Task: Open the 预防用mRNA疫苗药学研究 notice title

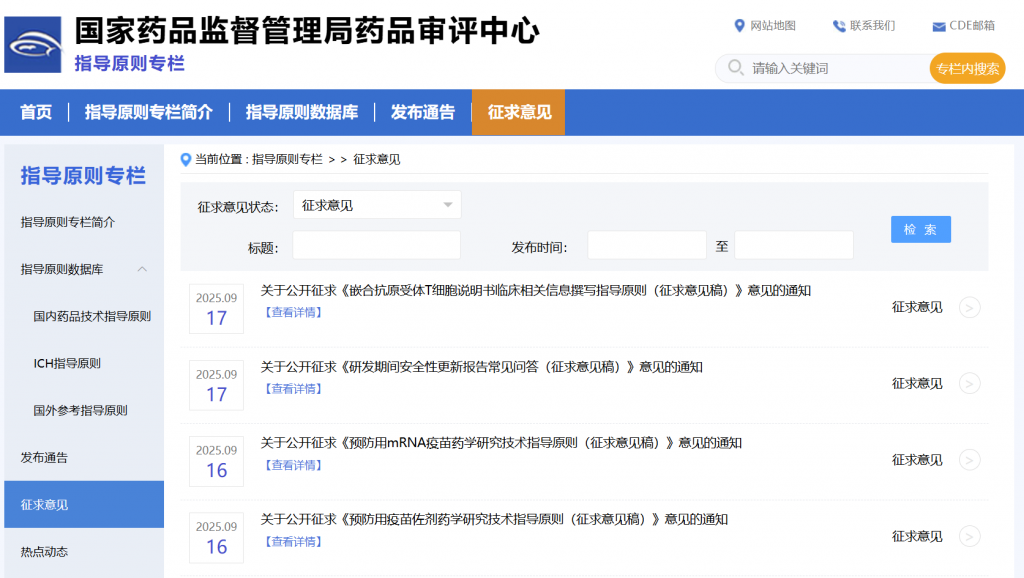Action: tap(501, 443)
